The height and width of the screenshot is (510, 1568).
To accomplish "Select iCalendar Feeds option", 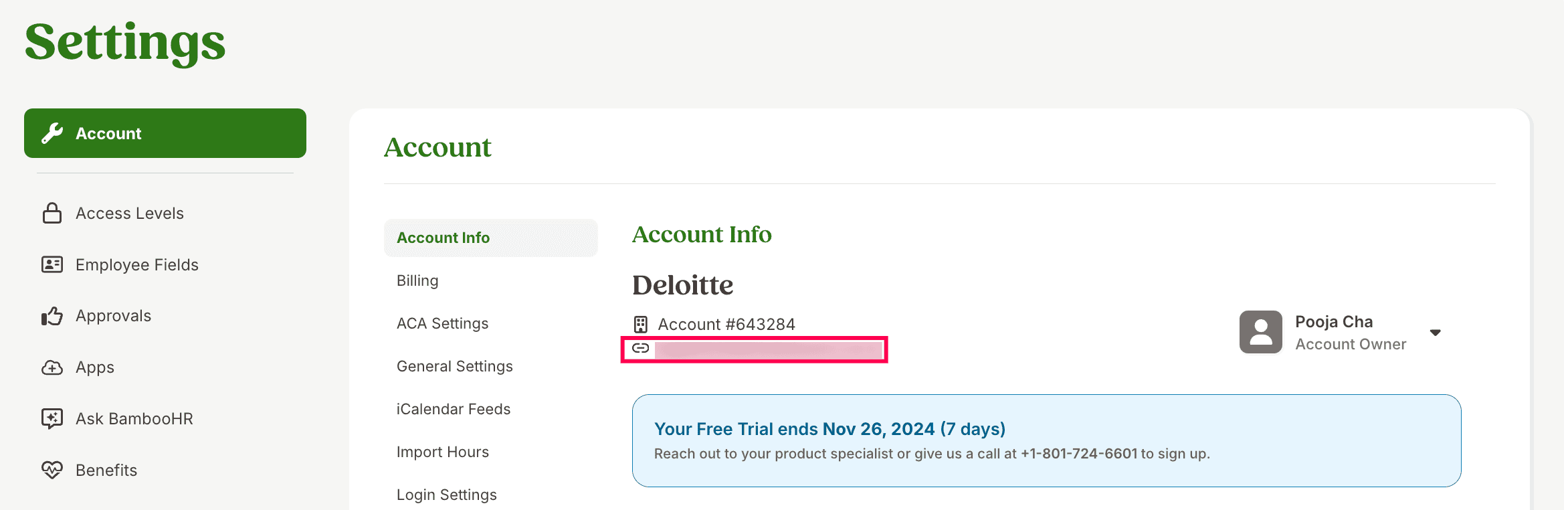I will (x=453, y=409).
